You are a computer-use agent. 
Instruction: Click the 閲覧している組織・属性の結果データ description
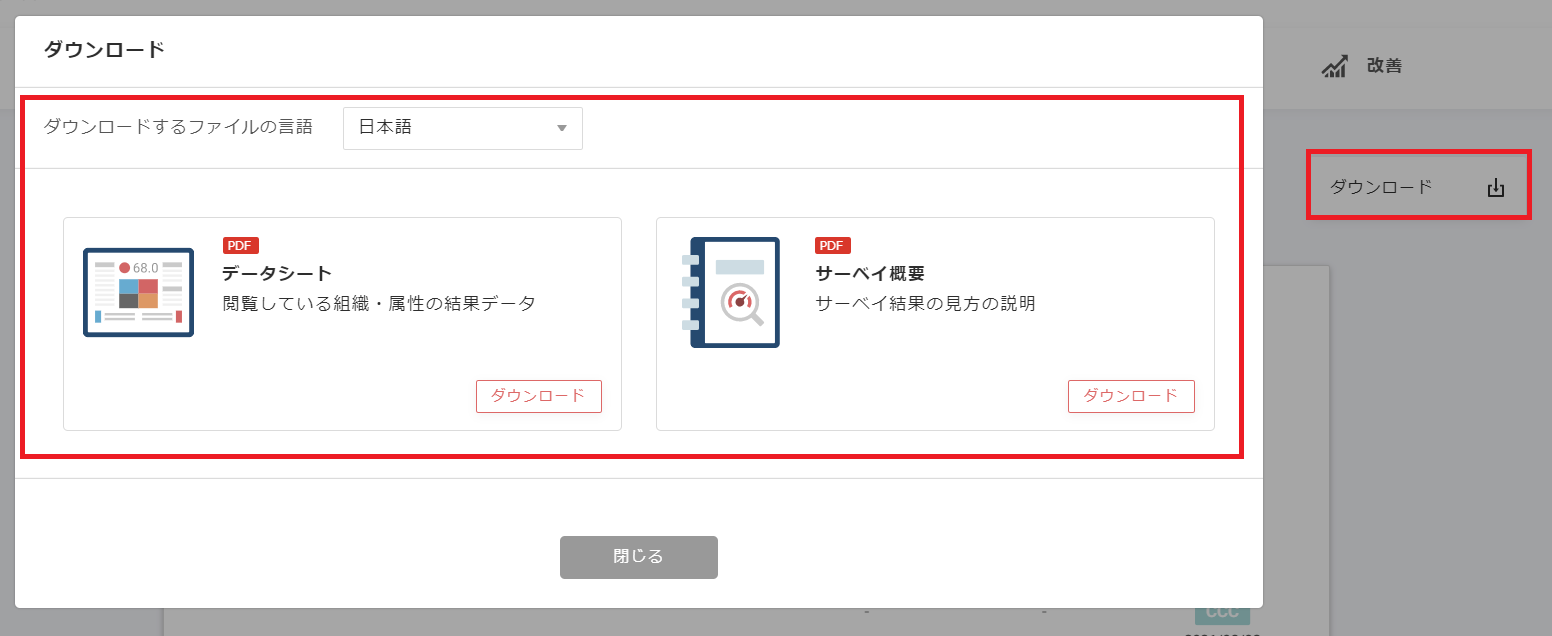(379, 304)
